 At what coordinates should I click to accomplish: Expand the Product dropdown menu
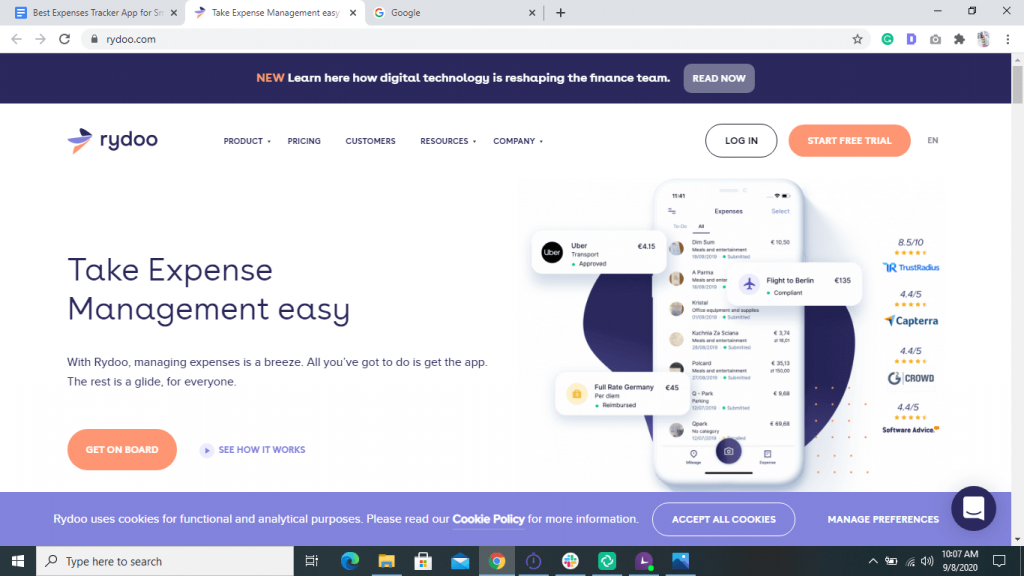tap(247, 141)
